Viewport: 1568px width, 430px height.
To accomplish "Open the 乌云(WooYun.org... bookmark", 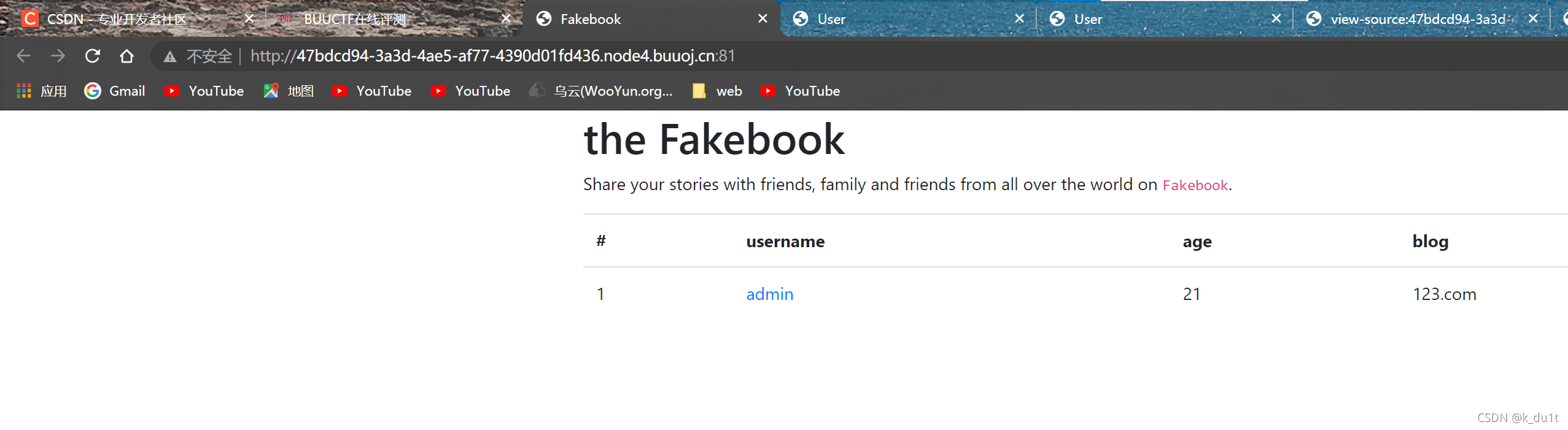I will point(600,91).
